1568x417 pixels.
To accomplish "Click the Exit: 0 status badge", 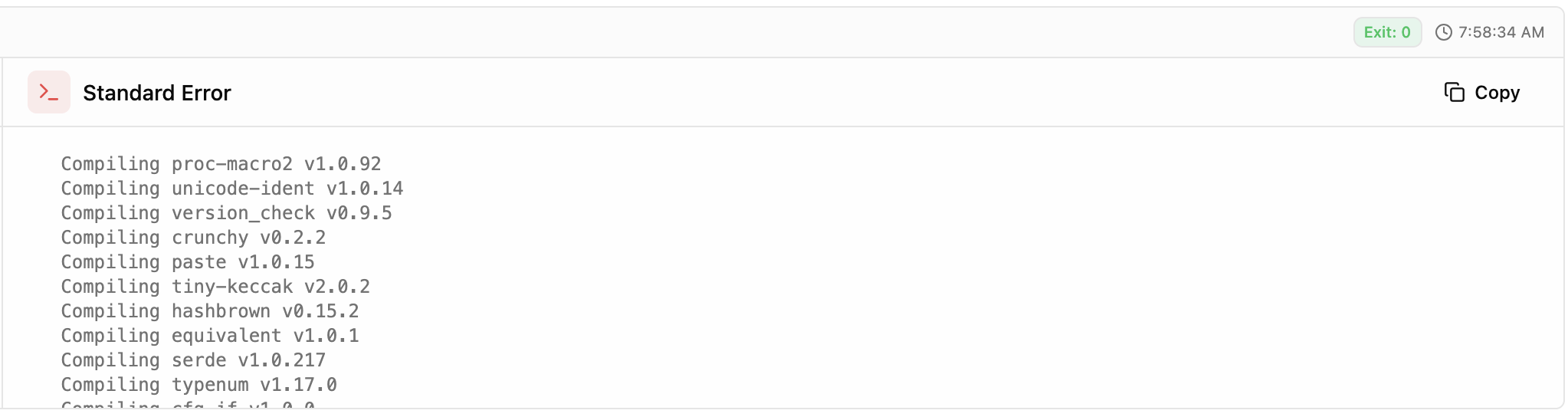I will (x=1387, y=32).
